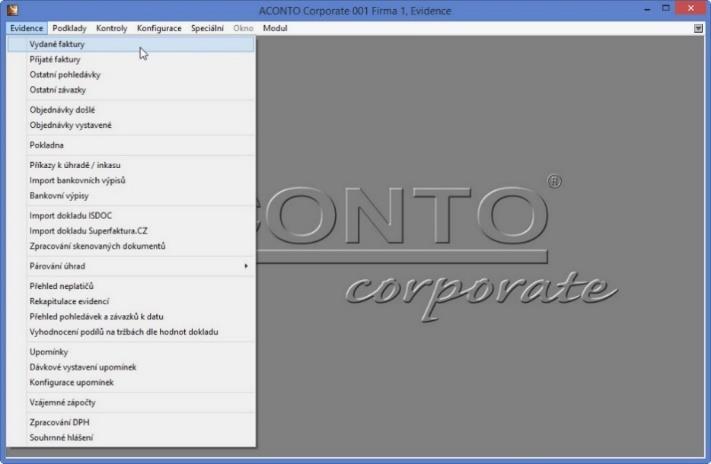The image size is (711, 464).
Task: Choose Ostatní pohledávky from menu
Action: 131,75
